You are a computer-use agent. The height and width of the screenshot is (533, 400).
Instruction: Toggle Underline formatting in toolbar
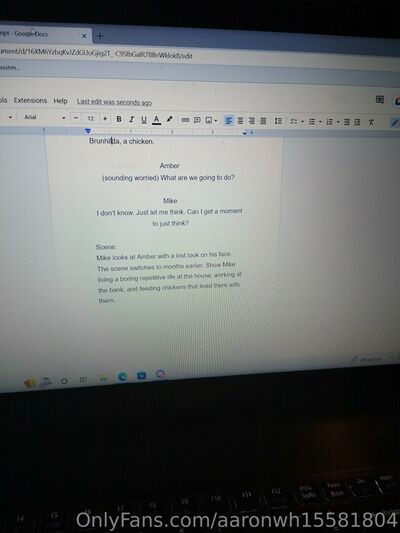coord(144,119)
